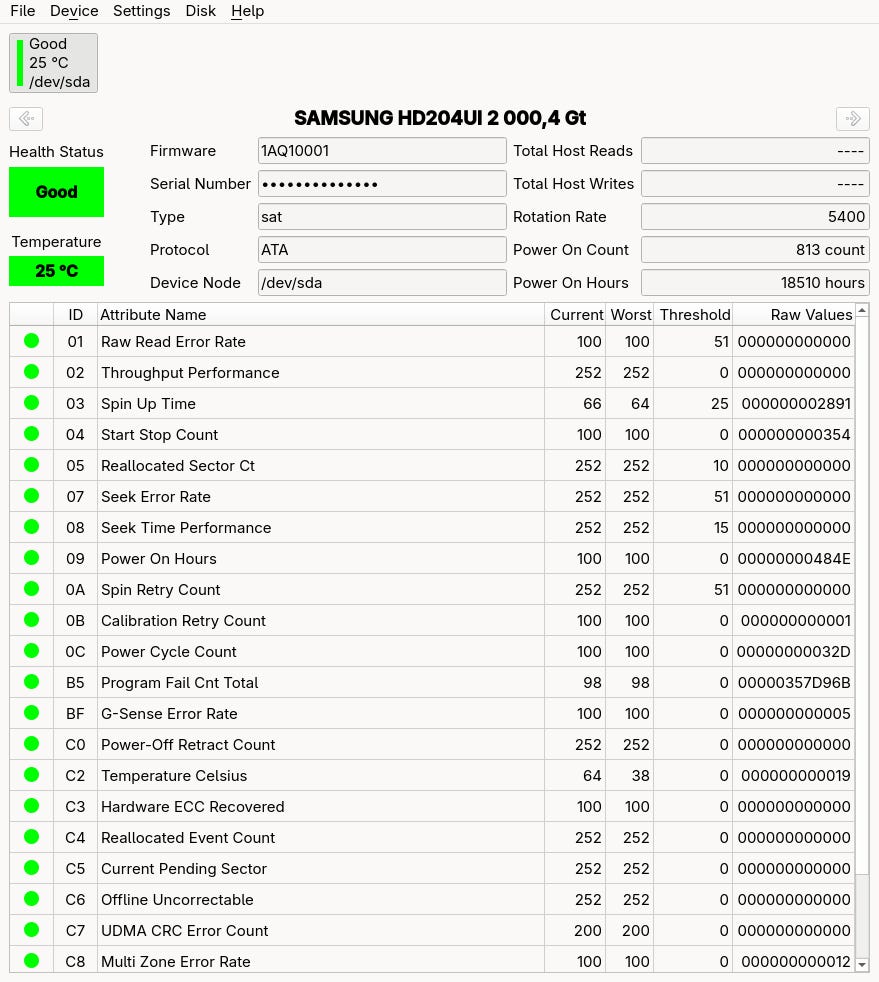Click green status dot for row 09 Power On Hours

(x=31, y=558)
